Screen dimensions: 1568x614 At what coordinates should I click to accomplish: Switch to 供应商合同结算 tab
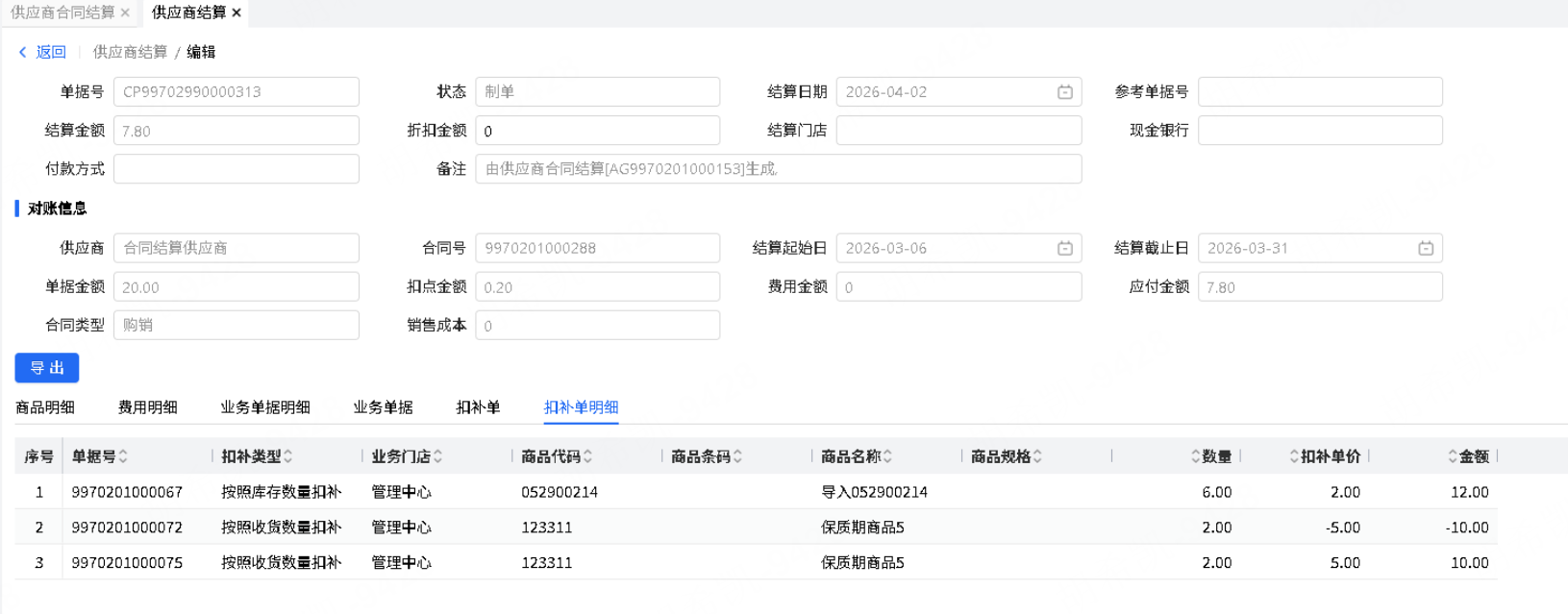(x=62, y=12)
